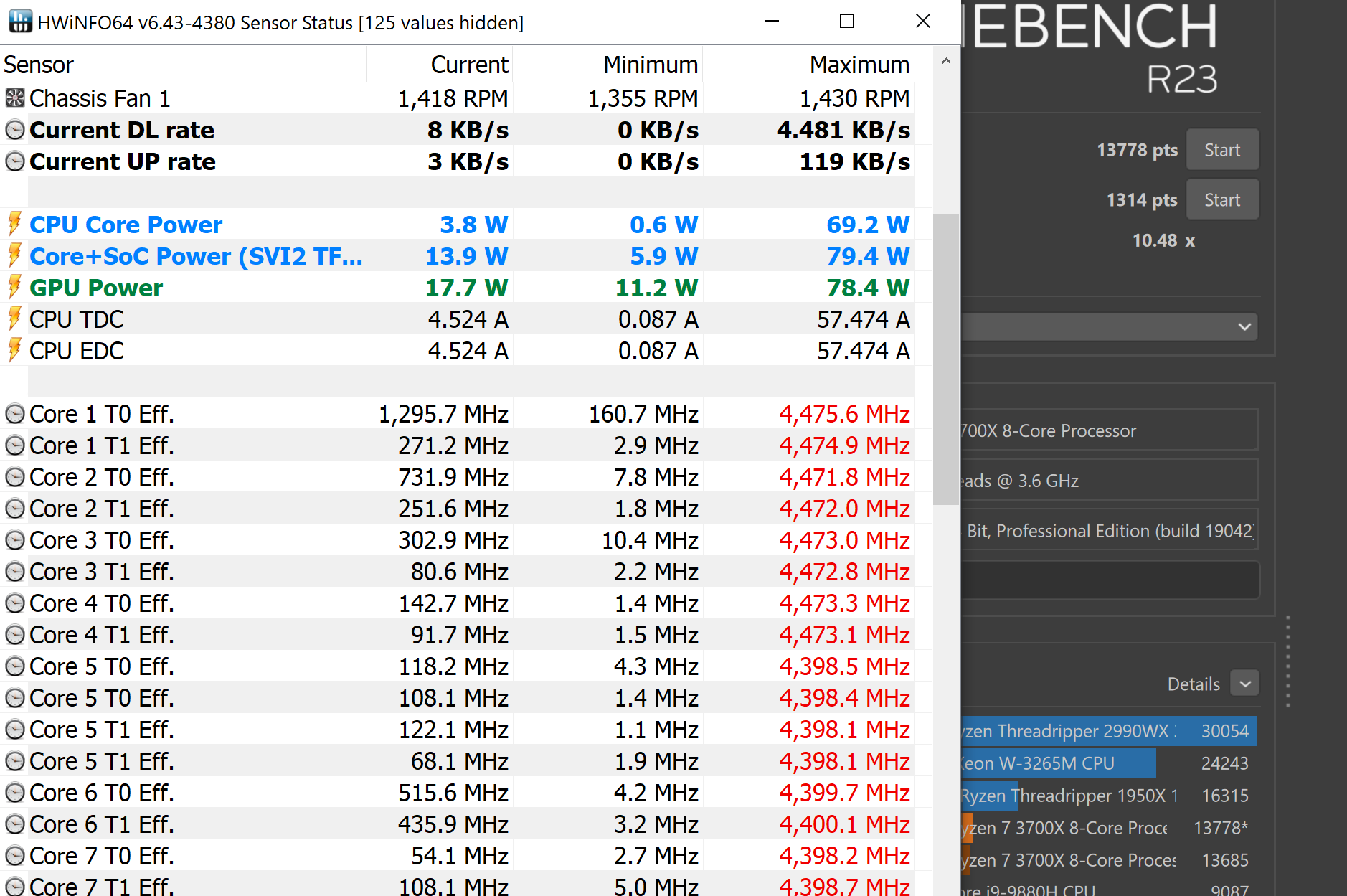Viewport: 1347px width, 896px height.
Task: Click the 4.481 KB/s maximum DL rate value
Action: [x=843, y=130]
